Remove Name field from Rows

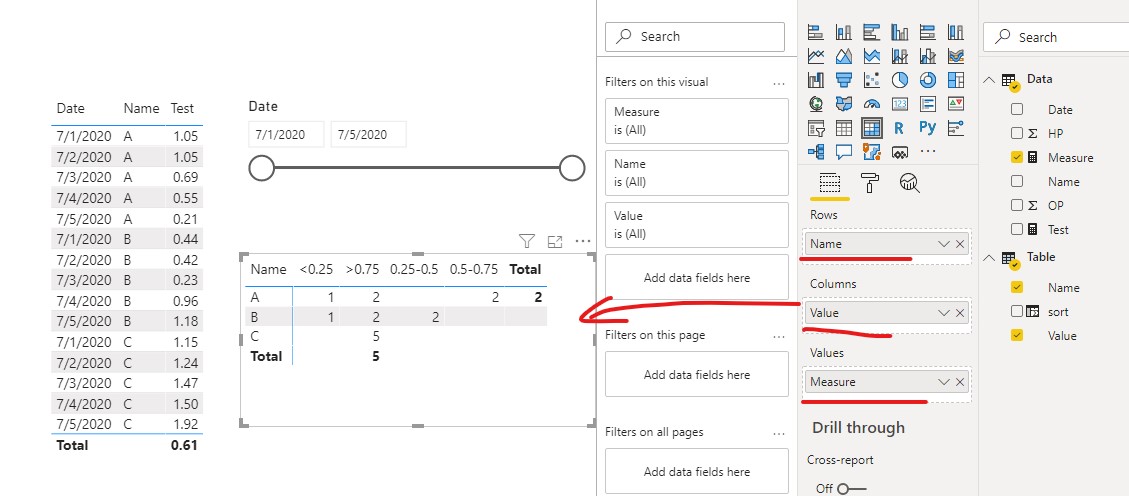point(960,244)
